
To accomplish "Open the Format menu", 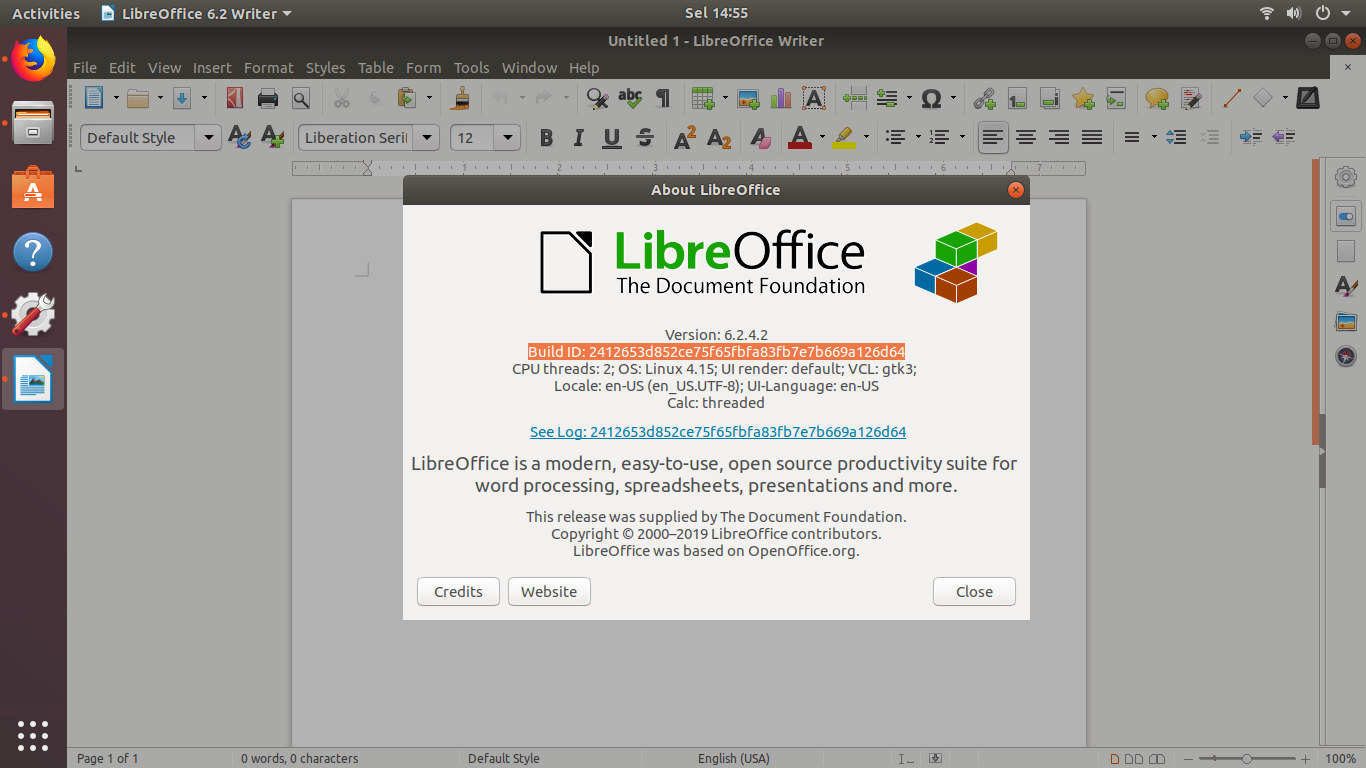I will (269, 68).
